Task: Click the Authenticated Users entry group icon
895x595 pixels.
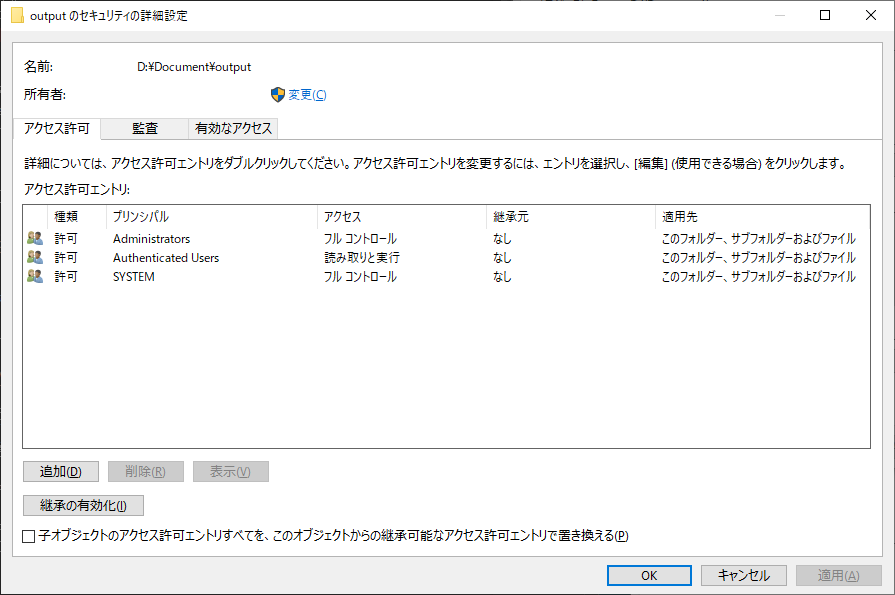Action: 35,258
